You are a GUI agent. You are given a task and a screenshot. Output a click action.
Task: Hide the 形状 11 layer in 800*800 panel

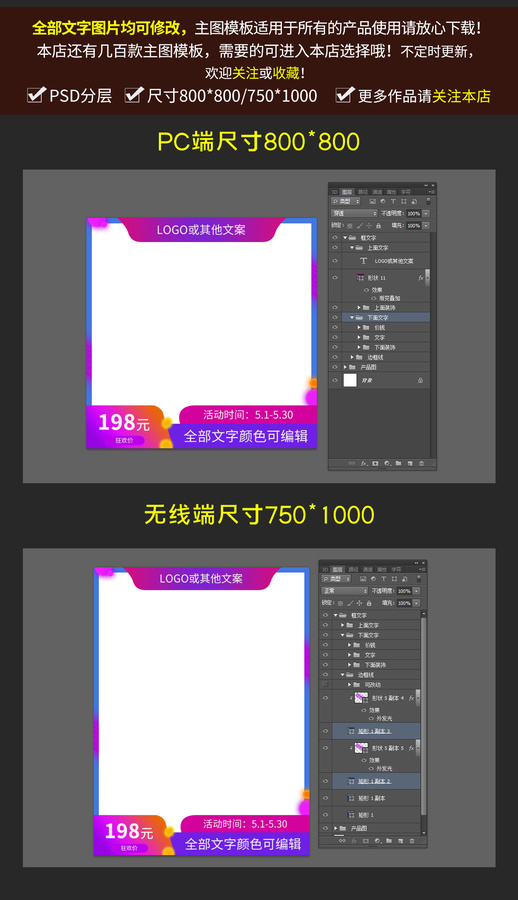tap(335, 277)
